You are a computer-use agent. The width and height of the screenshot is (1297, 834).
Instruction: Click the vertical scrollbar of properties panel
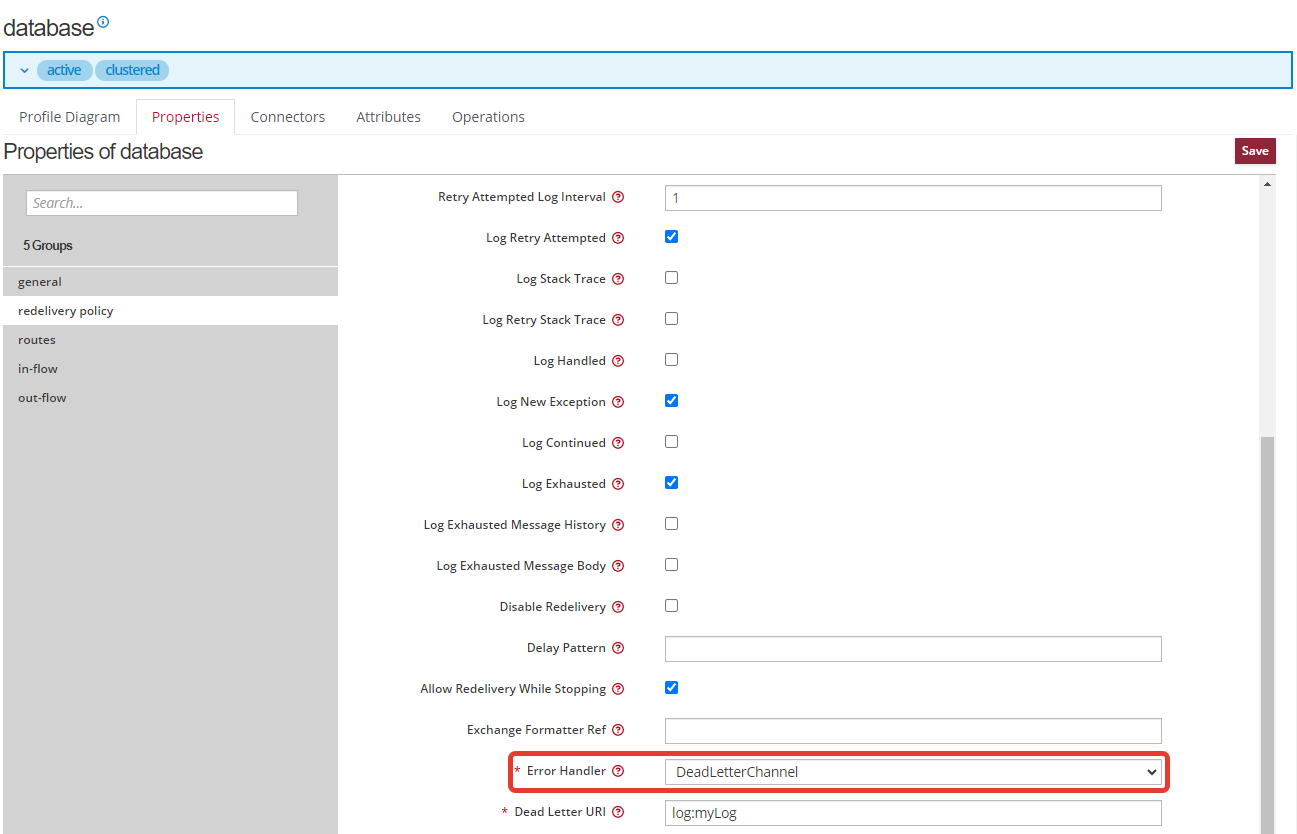[x=1267, y=630]
